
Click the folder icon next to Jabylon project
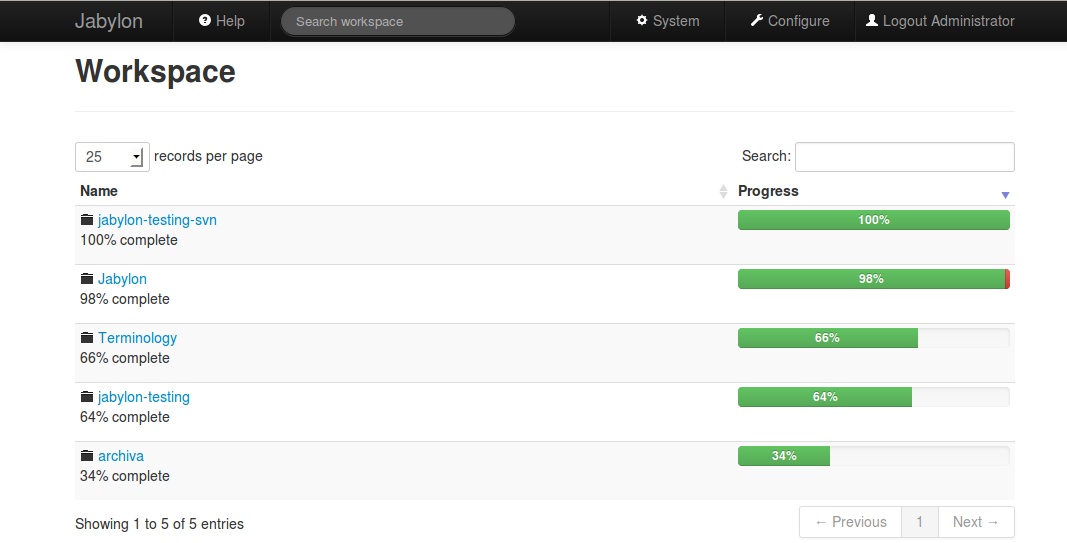(87, 279)
